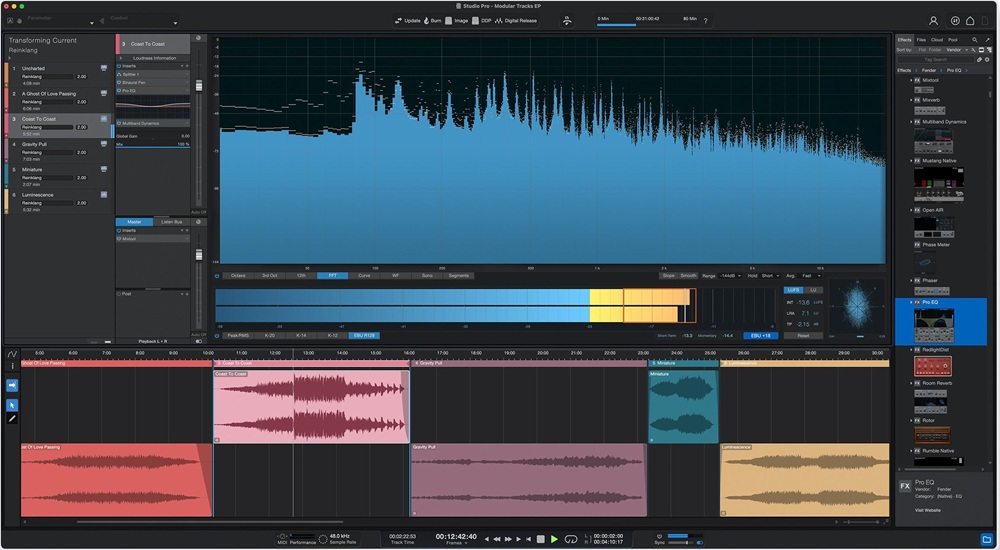The width and height of the screenshot is (1000, 550).
Task: Switch to the Files browser tab
Action: coord(921,39)
